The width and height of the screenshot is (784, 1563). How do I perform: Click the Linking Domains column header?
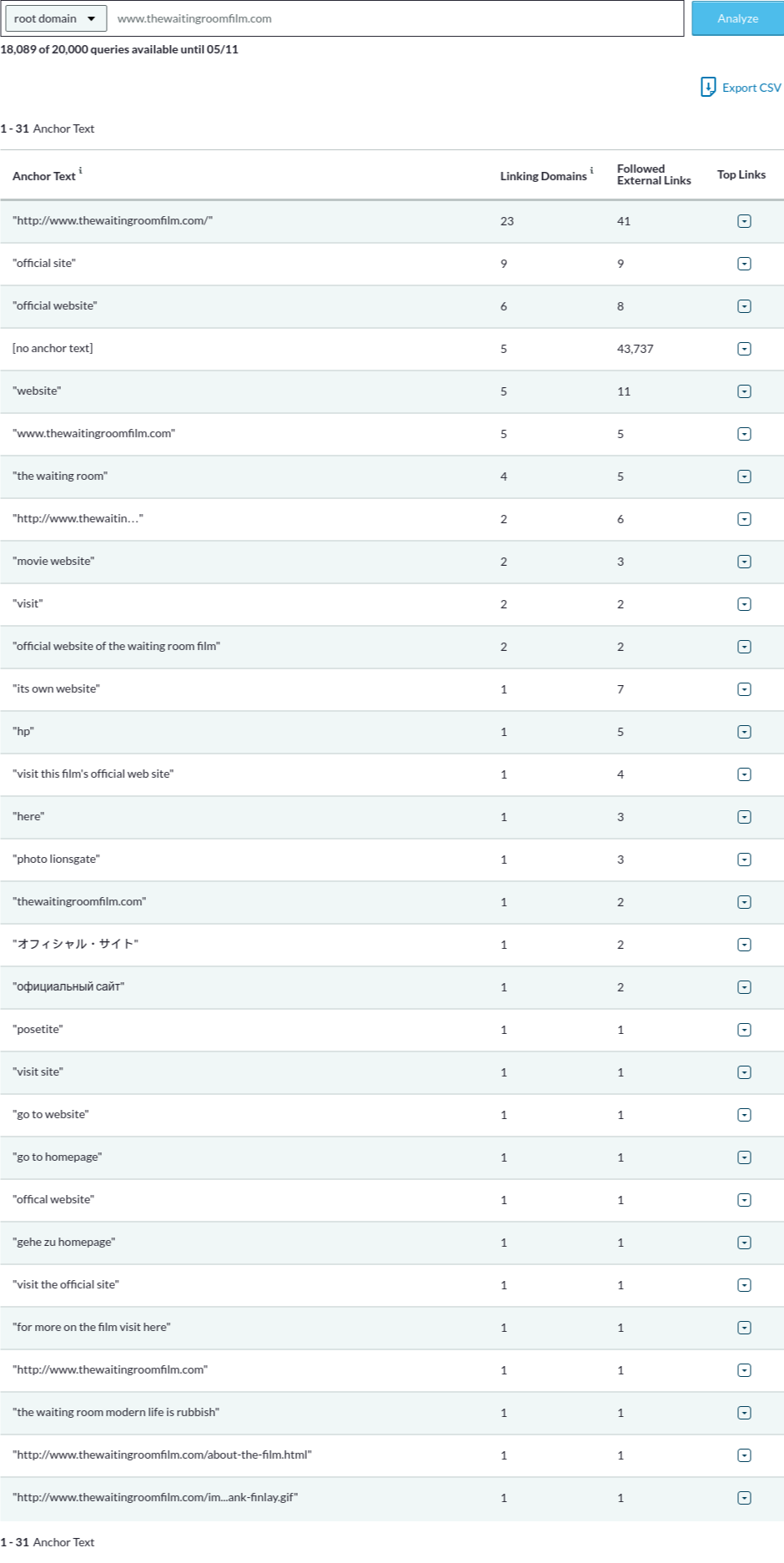click(x=543, y=176)
